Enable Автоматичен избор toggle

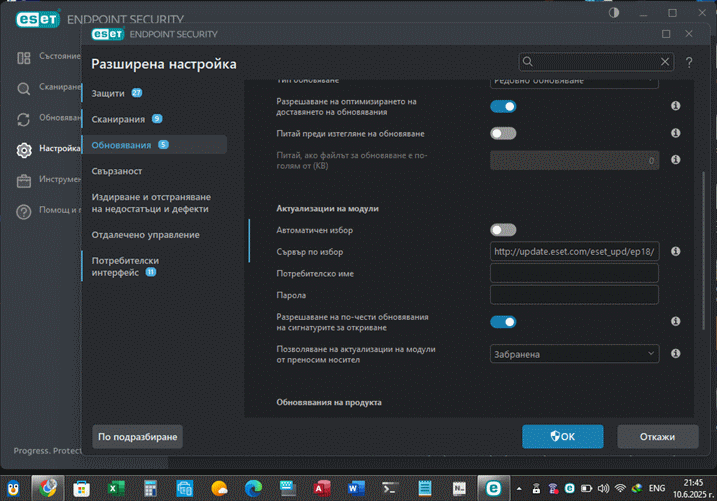[503, 230]
